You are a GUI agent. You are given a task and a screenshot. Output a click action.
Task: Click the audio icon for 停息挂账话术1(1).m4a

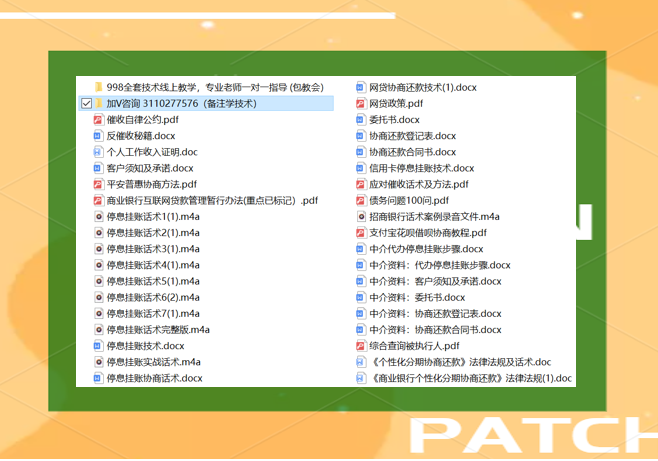[98, 217]
